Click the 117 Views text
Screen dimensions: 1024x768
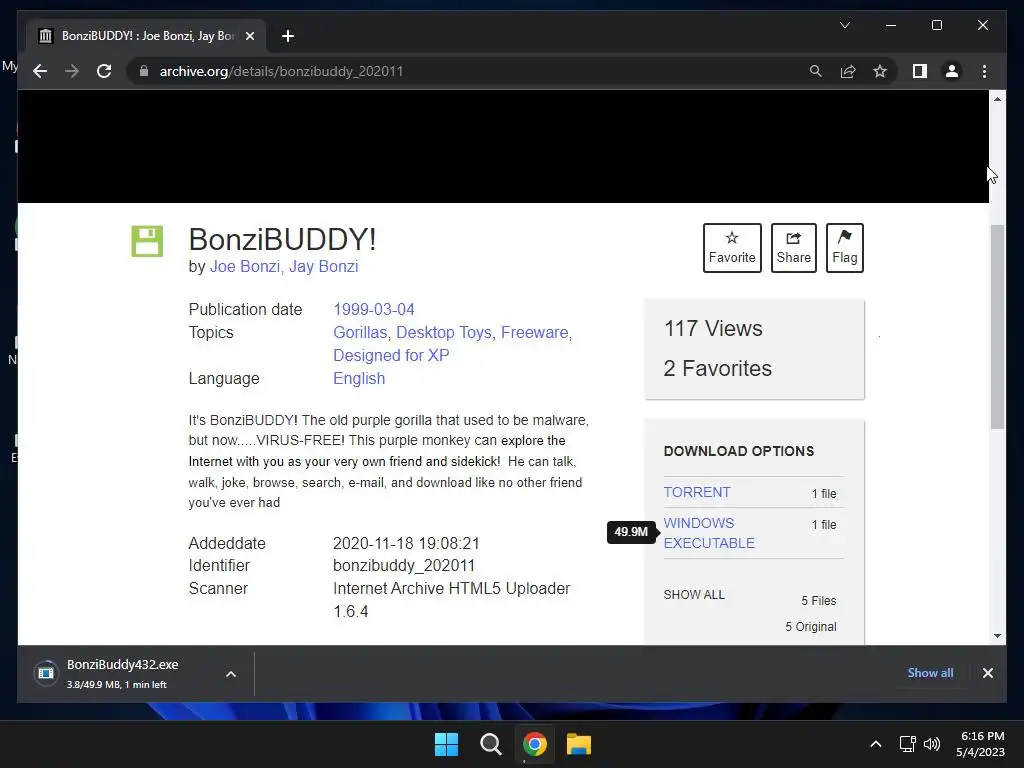click(713, 328)
